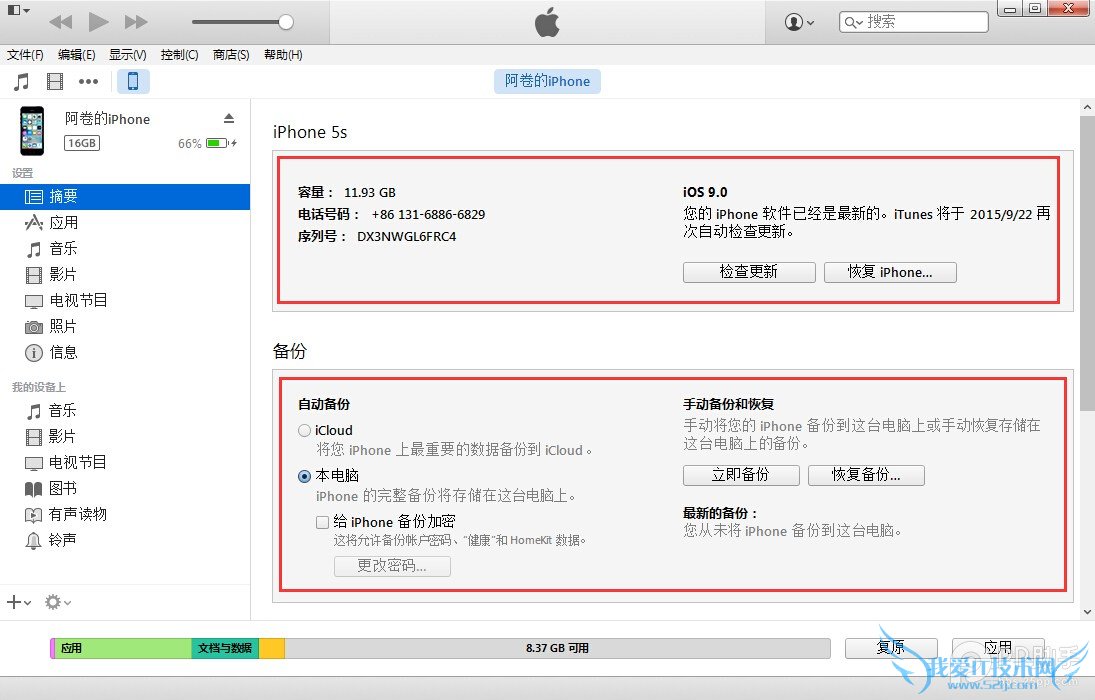This screenshot has width=1095, height=700.
Task: Open the Movies library film icon
Action: (55, 82)
